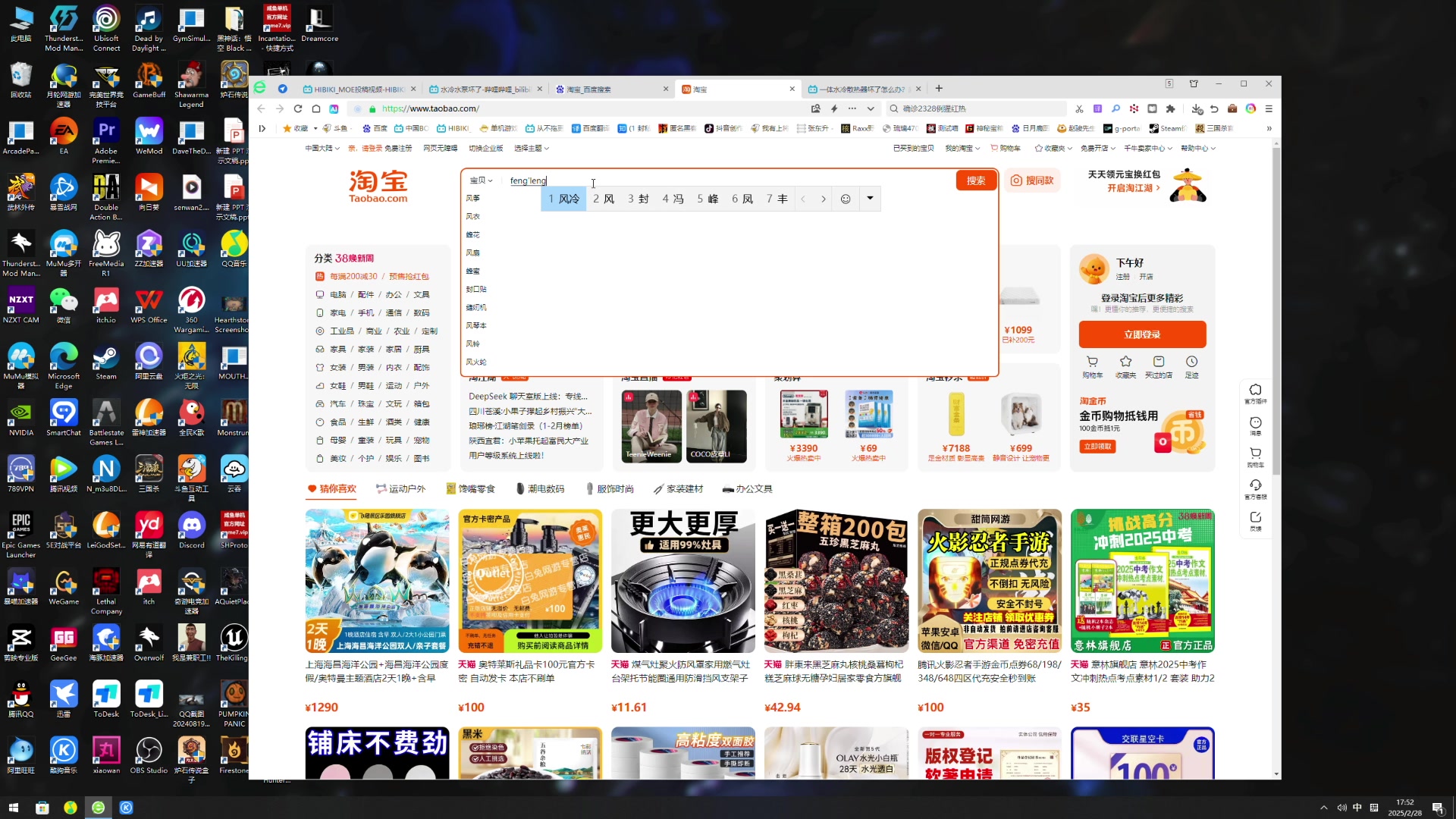
Task: Select the 风衣 search suggestion
Action: 472,216
